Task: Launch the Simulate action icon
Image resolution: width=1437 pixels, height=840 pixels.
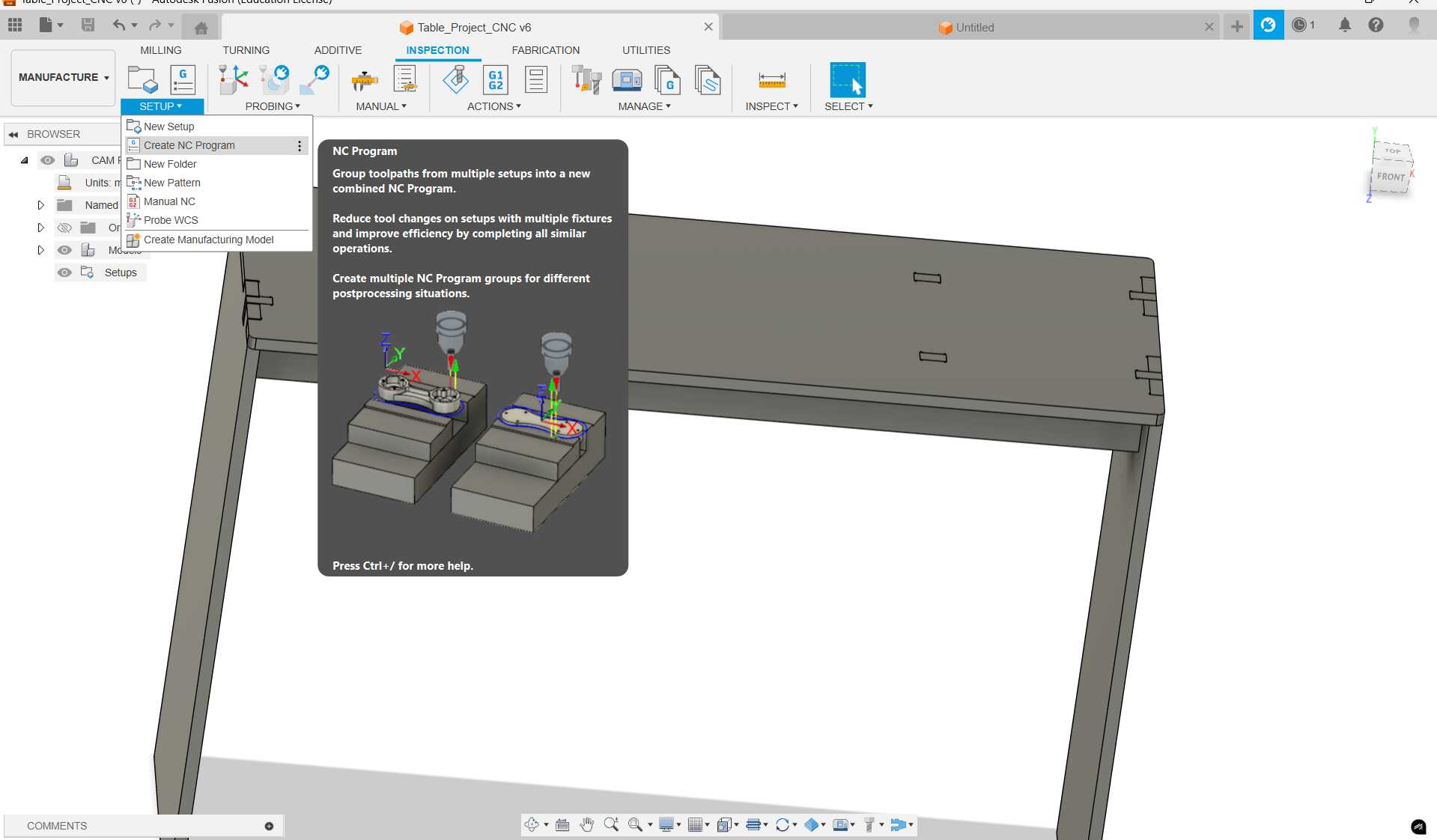Action: coord(455,79)
